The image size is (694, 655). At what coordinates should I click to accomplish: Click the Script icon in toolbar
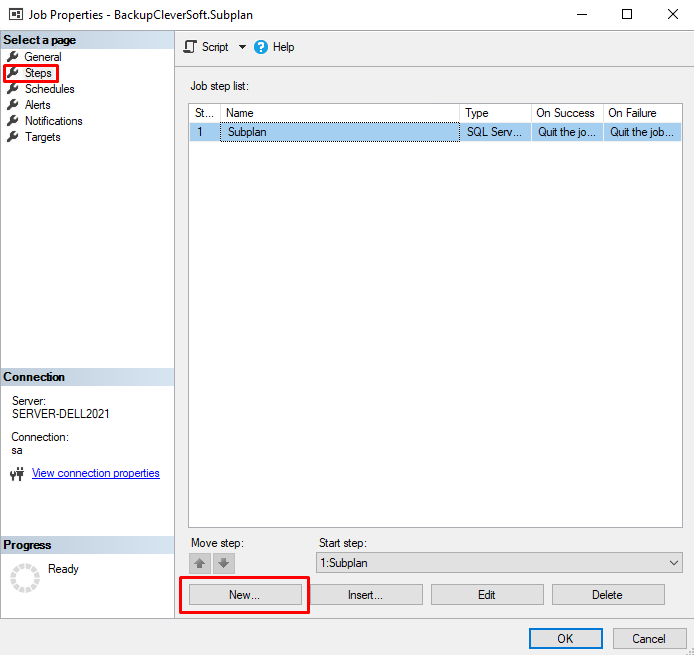190,47
